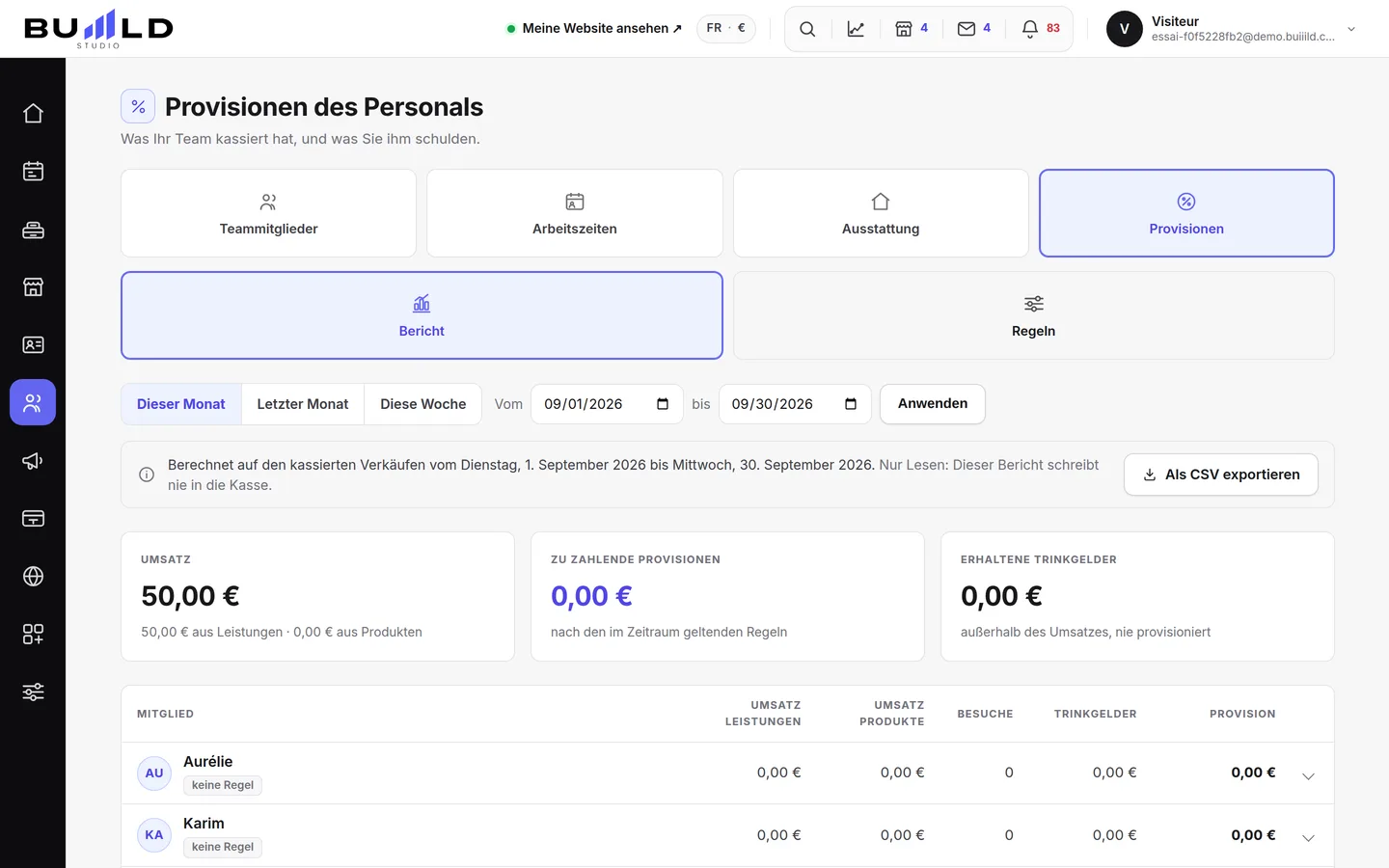
Task: Expand Aurélie's row details chevron
Action: (x=1308, y=775)
